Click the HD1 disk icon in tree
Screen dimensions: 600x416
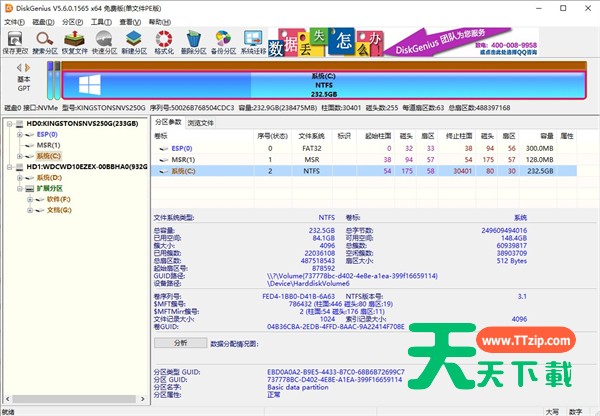pos(20,167)
